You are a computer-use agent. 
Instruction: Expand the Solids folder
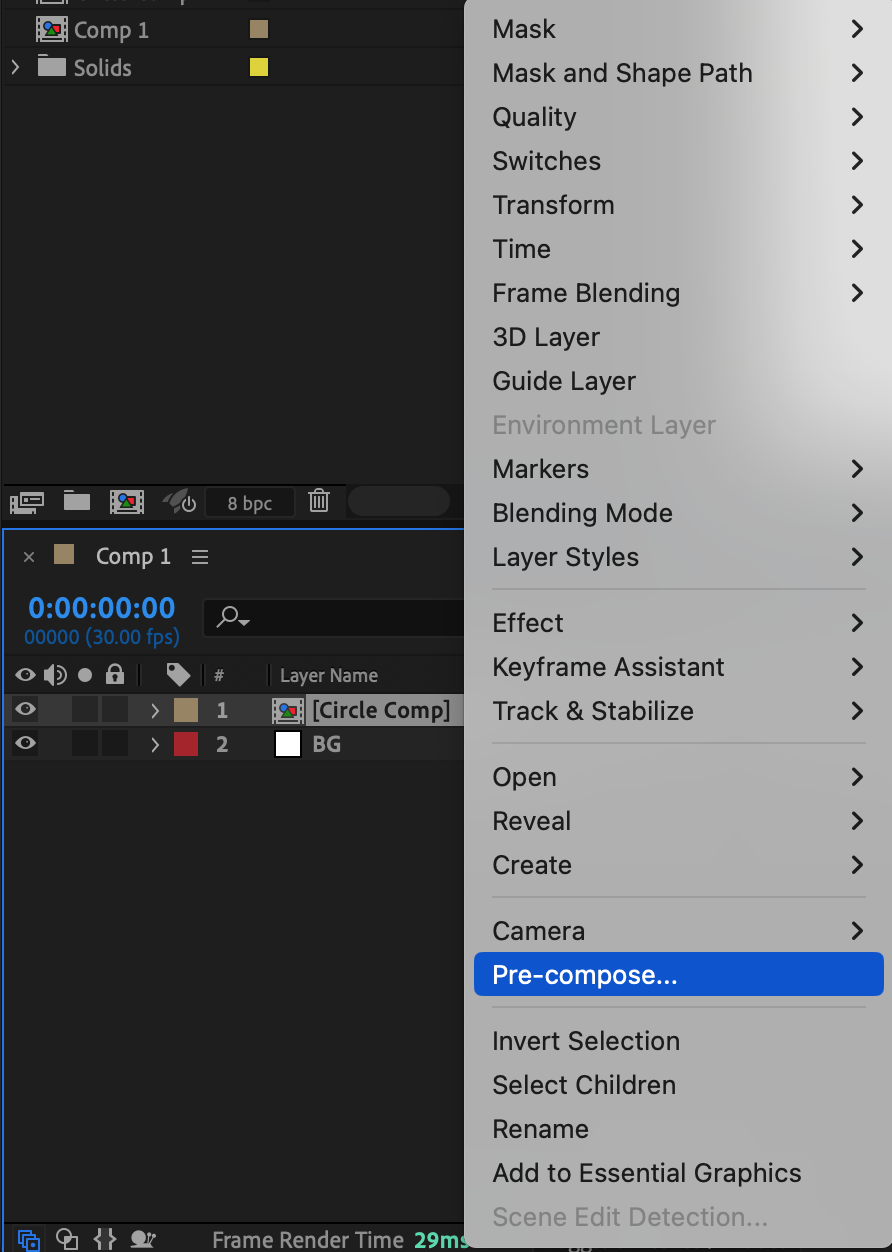click(x=15, y=68)
